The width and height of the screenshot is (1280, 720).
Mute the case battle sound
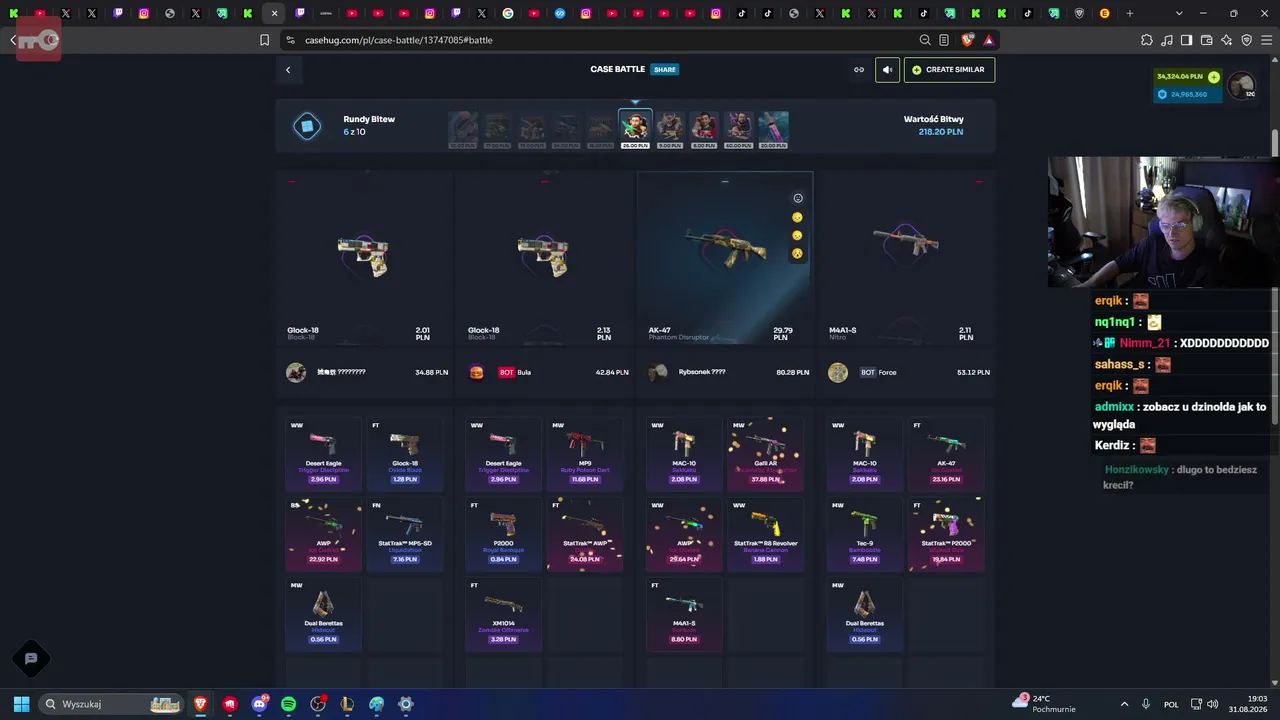tap(887, 70)
